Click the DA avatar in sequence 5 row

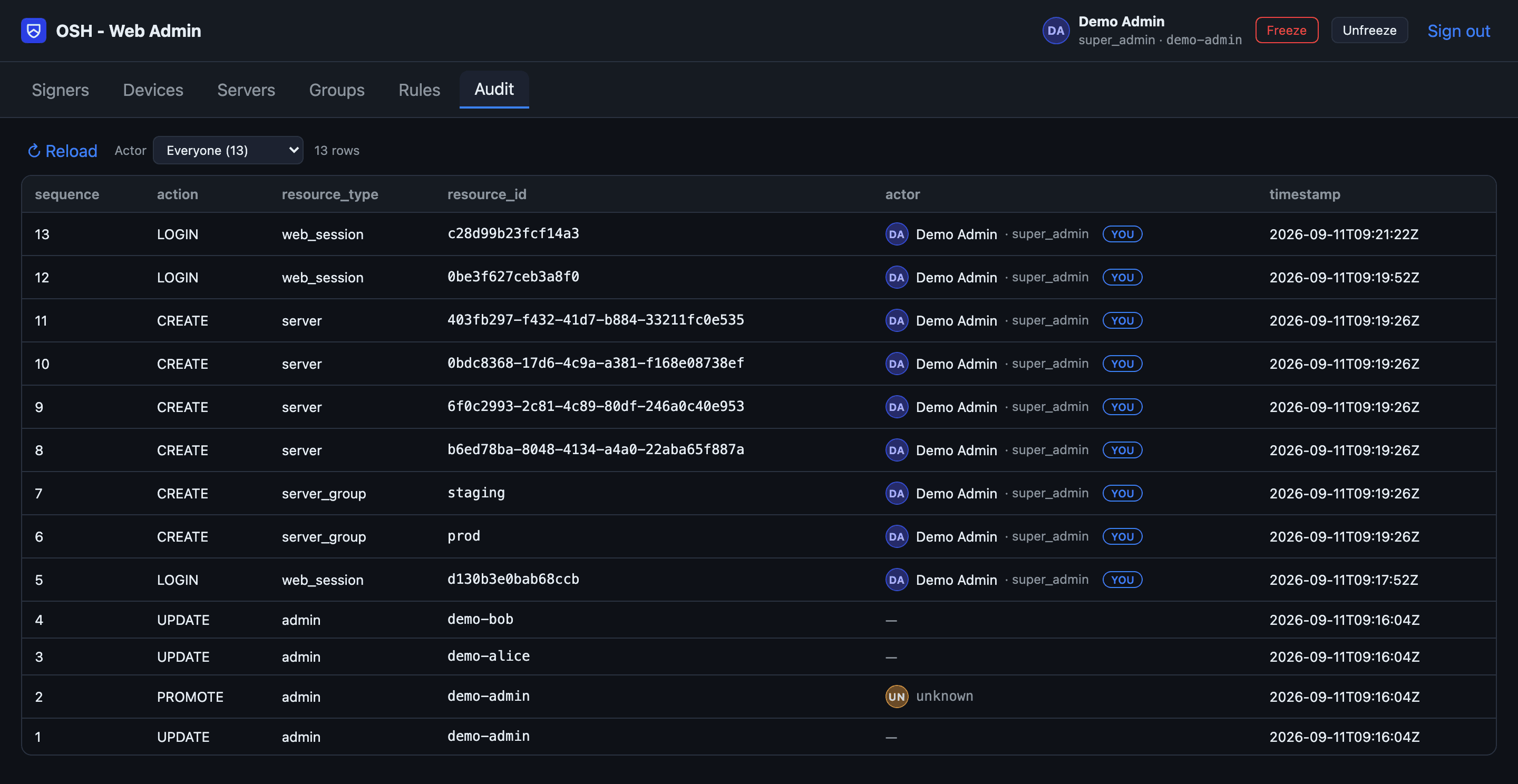896,580
